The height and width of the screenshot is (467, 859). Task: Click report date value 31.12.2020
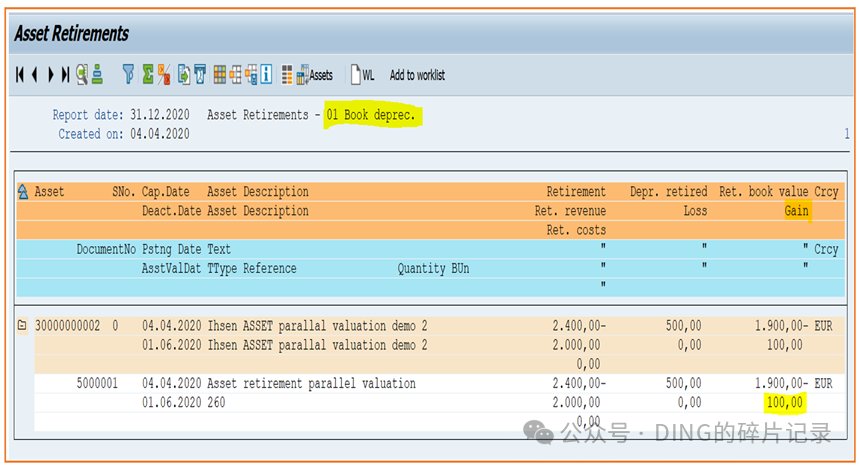click(160, 115)
